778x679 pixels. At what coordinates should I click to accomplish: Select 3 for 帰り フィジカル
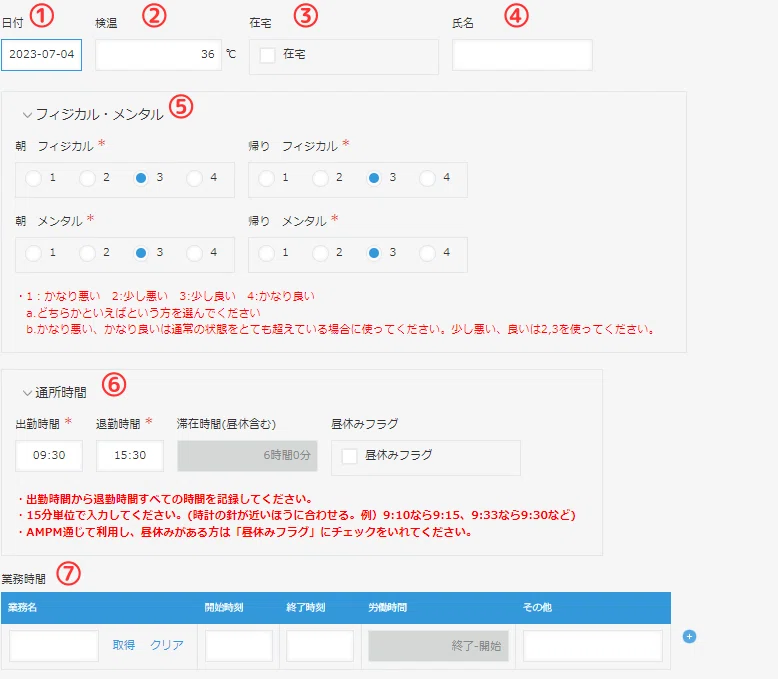coord(374,178)
